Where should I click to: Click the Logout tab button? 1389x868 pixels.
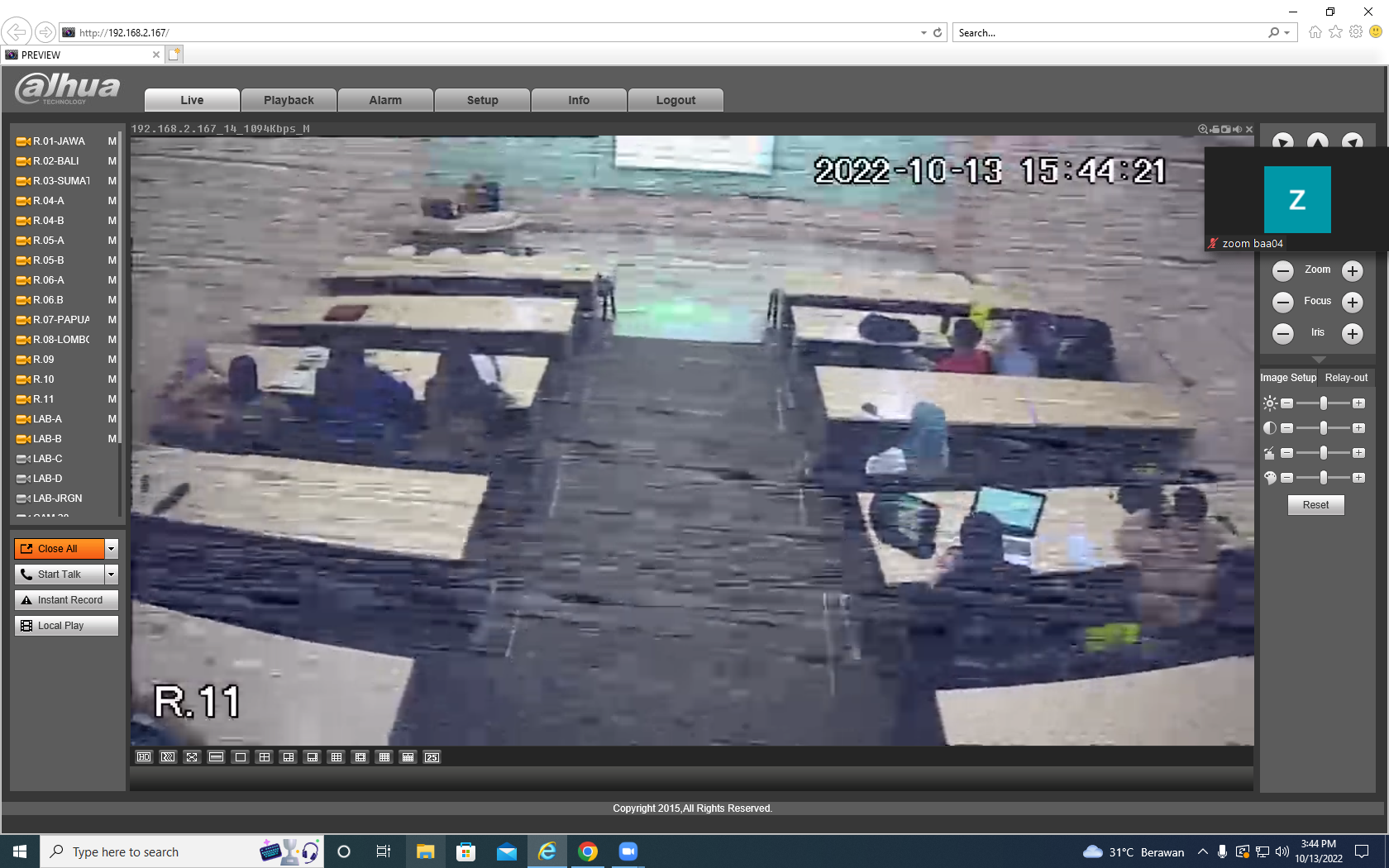point(675,100)
